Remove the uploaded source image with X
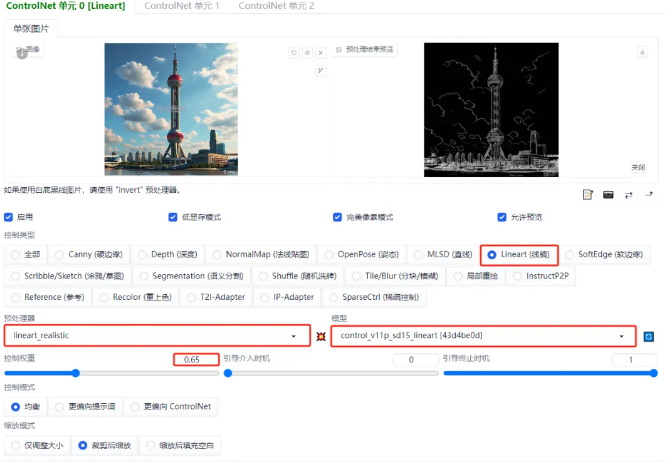Viewport: 665px width, 463px height. pyautogui.click(x=321, y=53)
